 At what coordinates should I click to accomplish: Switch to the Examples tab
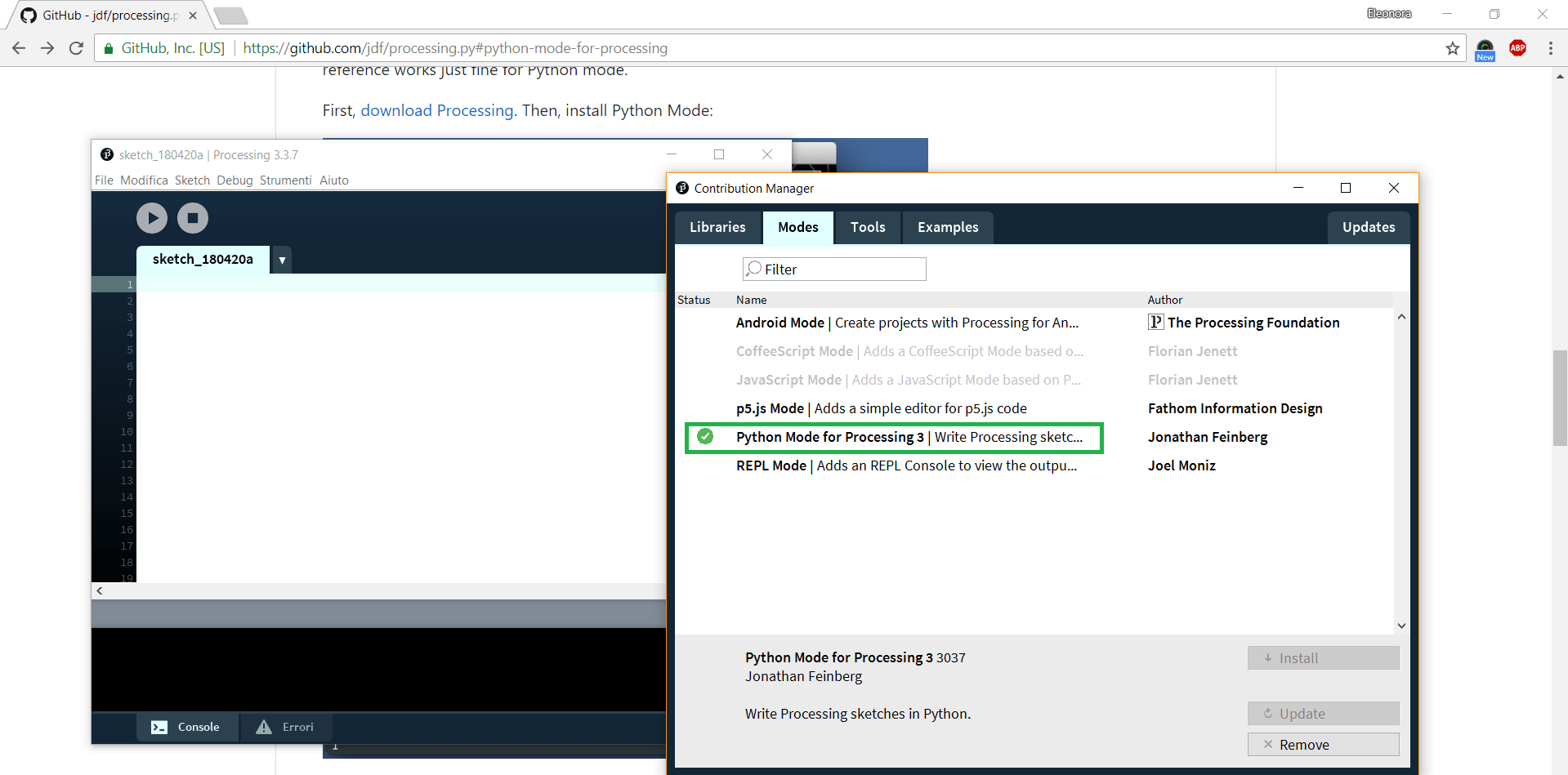point(948,227)
